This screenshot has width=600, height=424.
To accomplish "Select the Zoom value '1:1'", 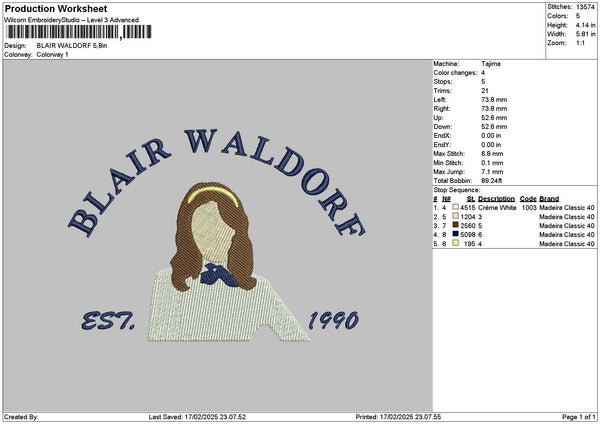I will [580, 43].
